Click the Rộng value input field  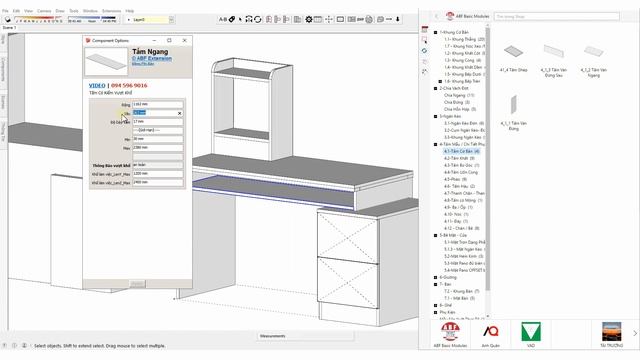(158, 104)
